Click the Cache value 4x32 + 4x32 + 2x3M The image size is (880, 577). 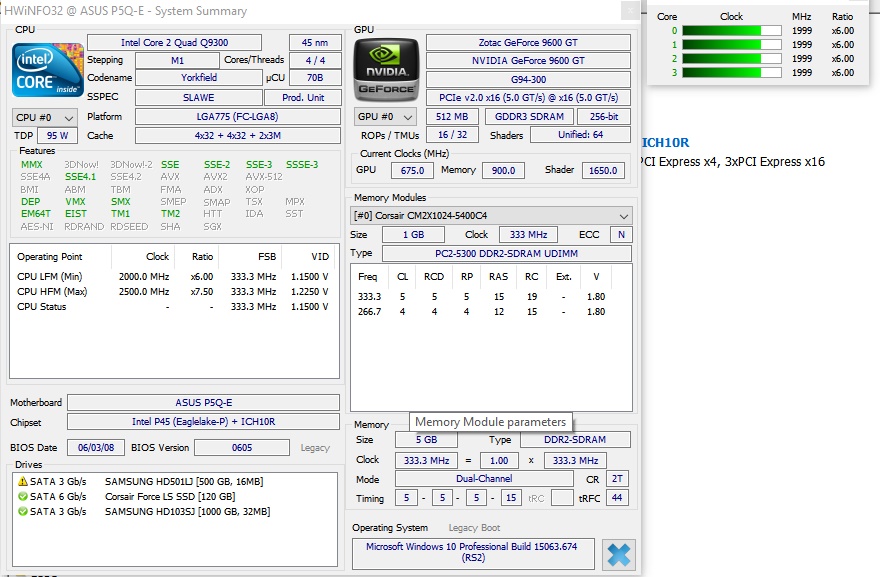(x=237, y=136)
